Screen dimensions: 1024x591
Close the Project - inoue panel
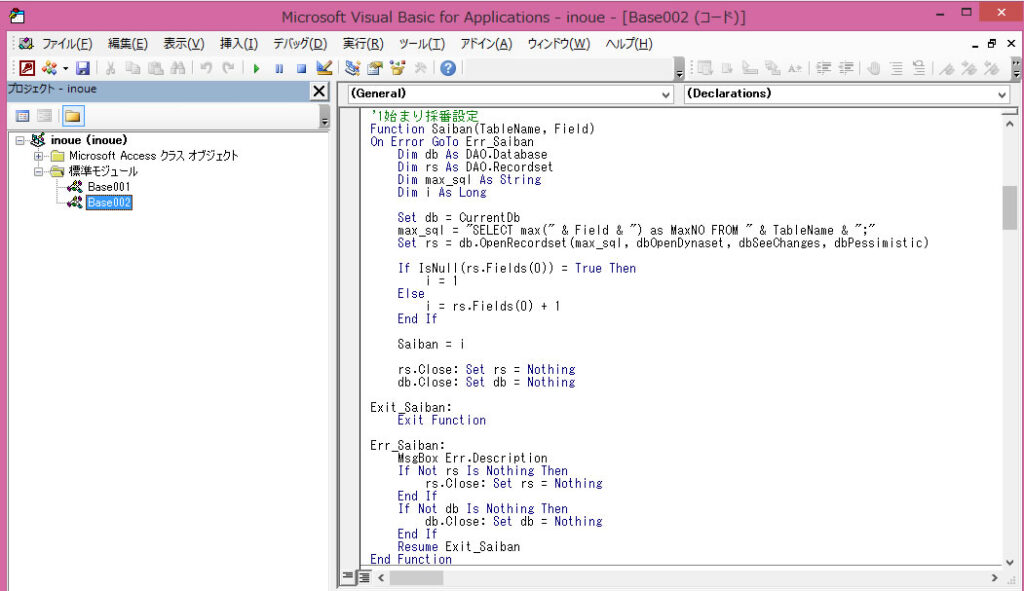[319, 91]
